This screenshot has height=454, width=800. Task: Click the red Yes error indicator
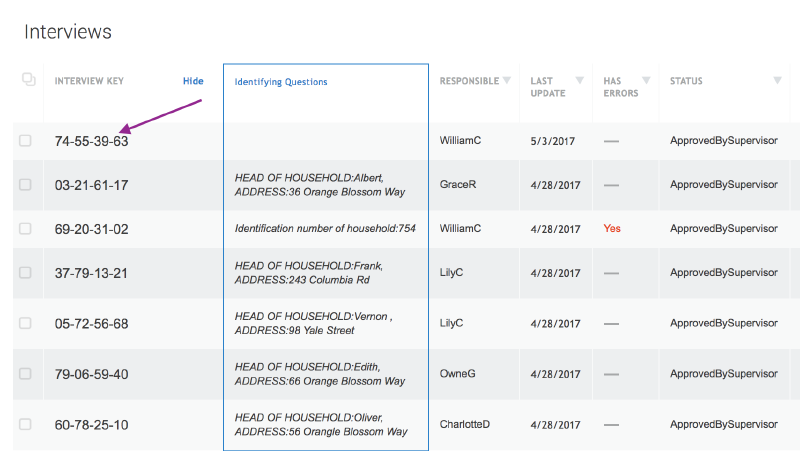pyautogui.click(x=612, y=229)
